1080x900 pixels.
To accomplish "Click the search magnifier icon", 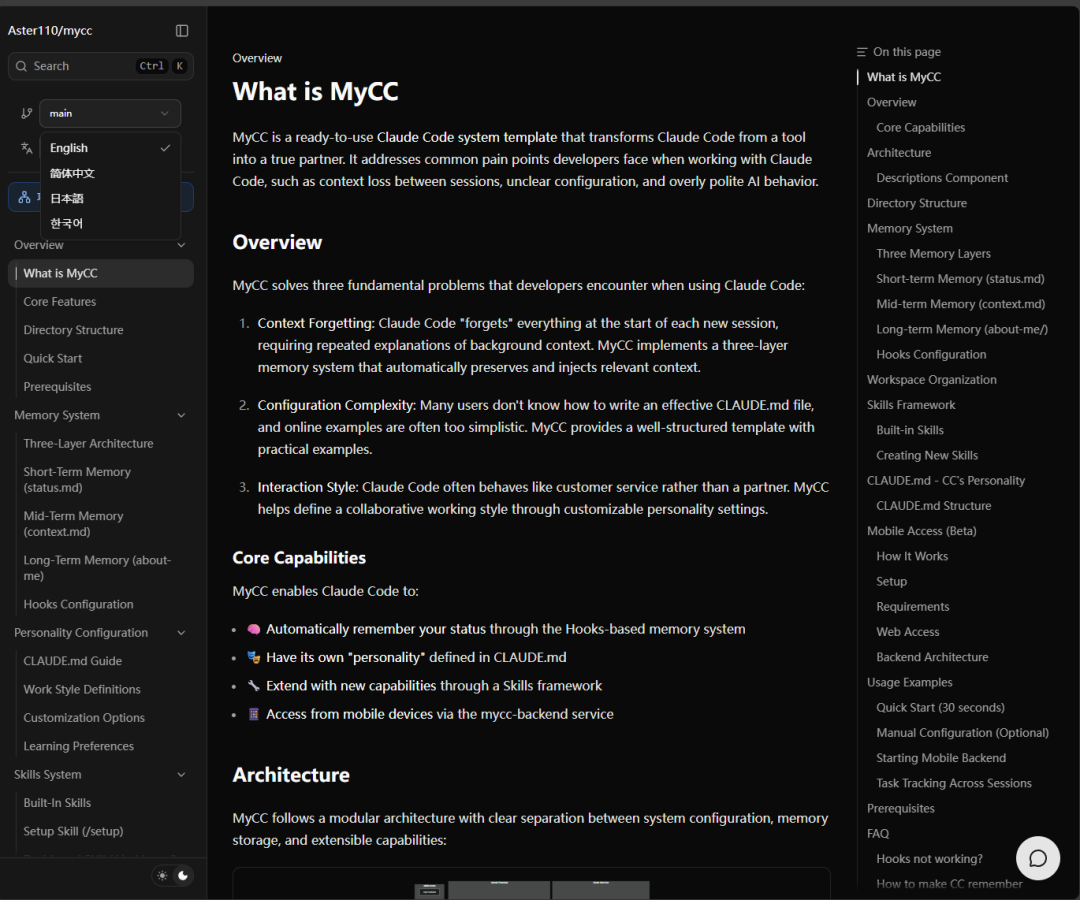I will pyautogui.click(x=21, y=66).
